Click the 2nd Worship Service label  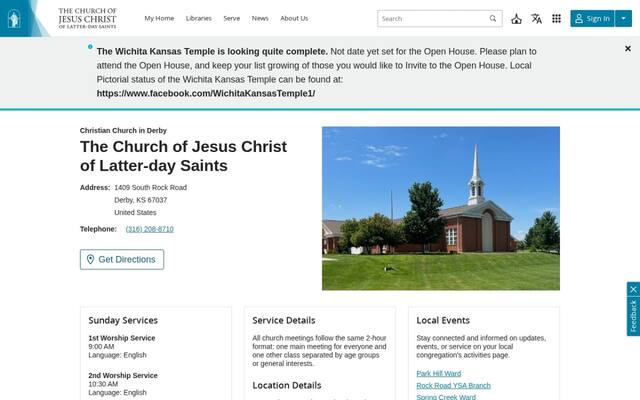(123, 376)
